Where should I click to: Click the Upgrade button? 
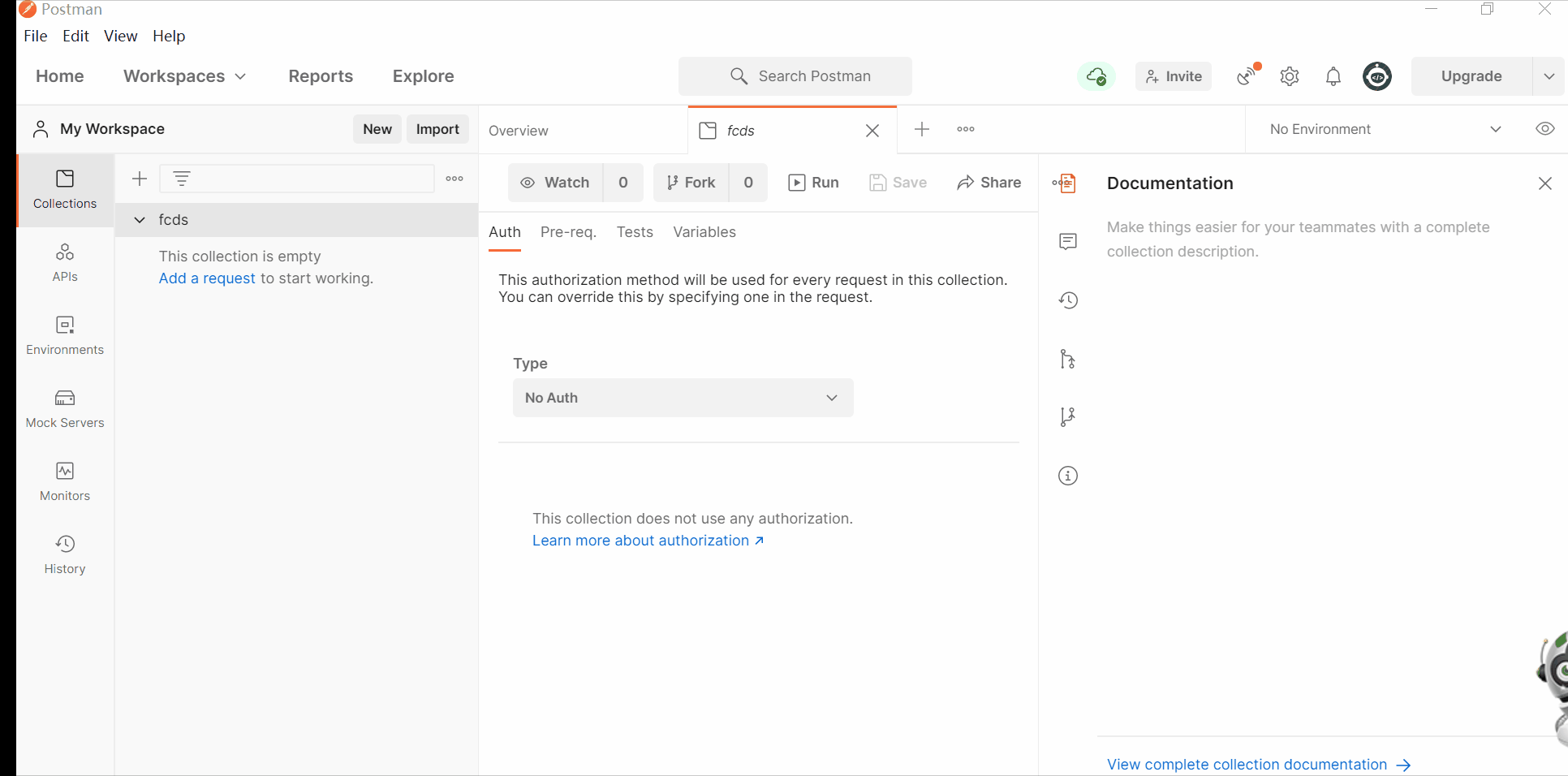(1471, 76)
